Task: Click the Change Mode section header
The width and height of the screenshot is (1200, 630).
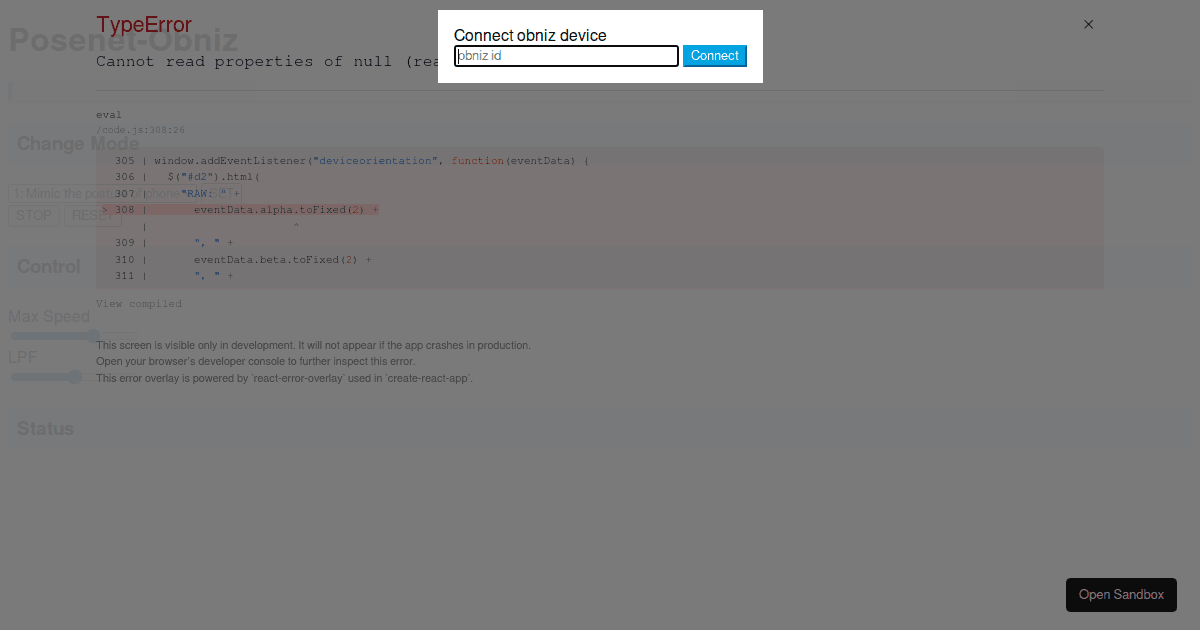Action: coord(76,143)
